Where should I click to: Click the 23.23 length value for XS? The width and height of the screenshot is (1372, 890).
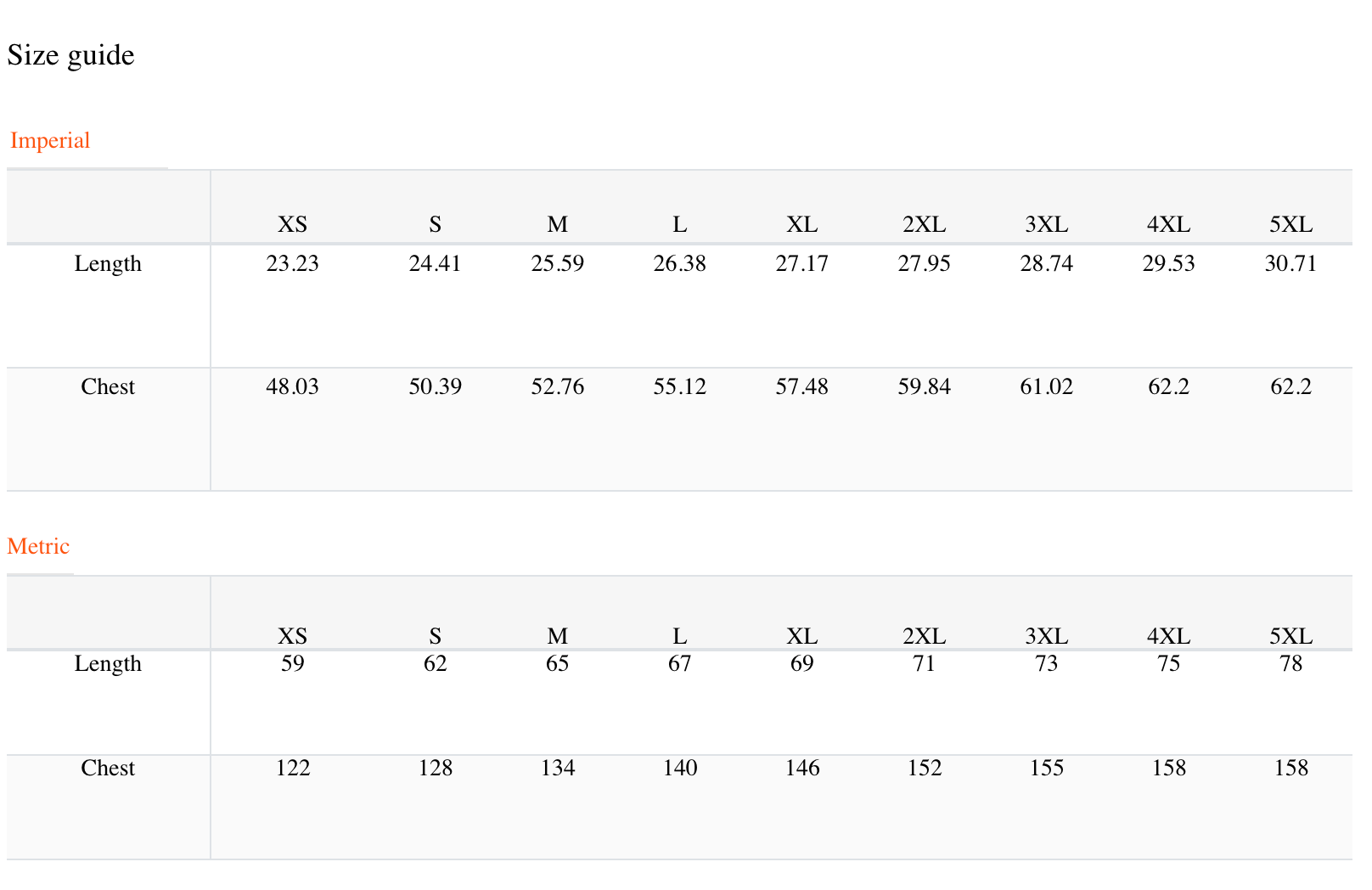click(x=293, y=264)
